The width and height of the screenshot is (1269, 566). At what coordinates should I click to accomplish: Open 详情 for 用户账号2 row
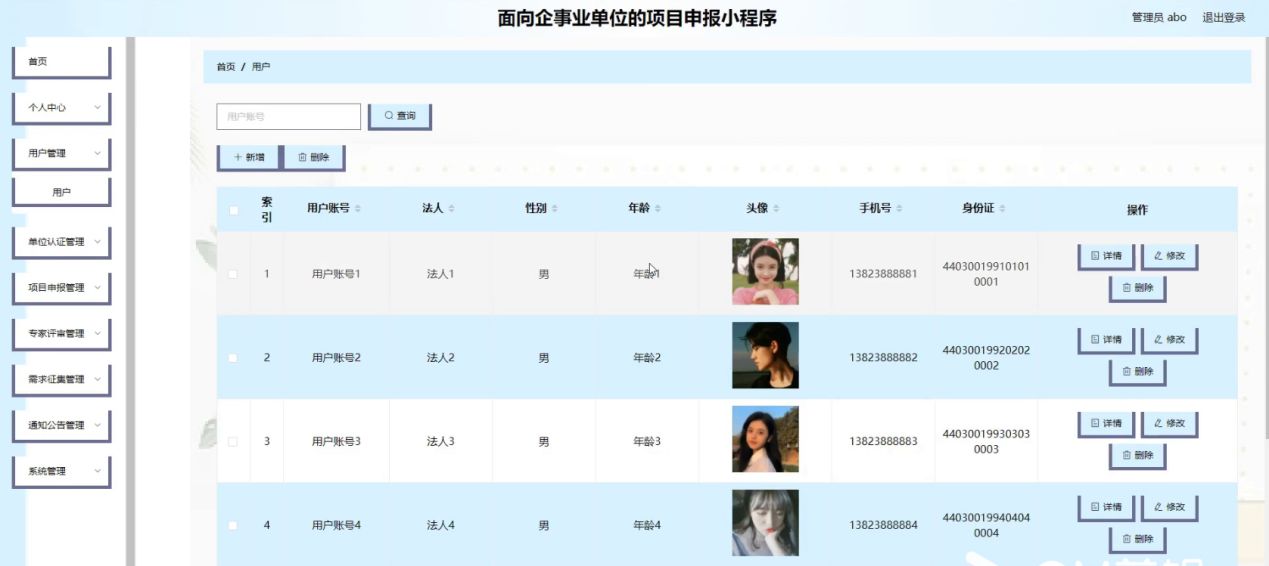pos(1106,340)
